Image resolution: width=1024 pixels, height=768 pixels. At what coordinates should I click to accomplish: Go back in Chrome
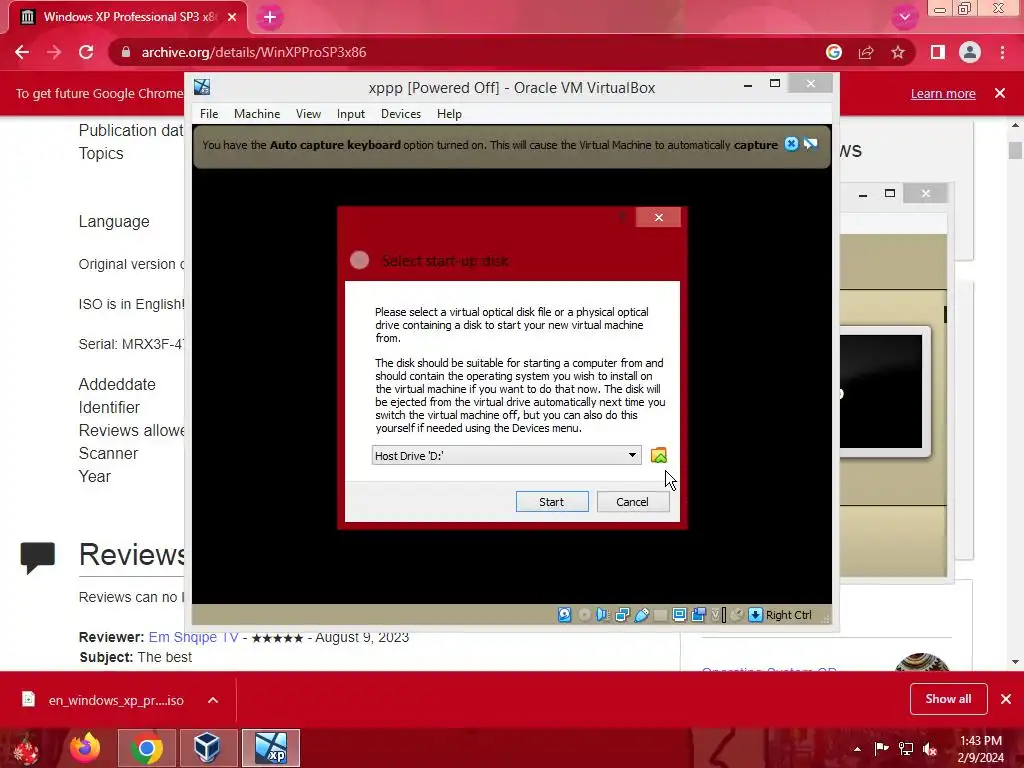point(22,52)
